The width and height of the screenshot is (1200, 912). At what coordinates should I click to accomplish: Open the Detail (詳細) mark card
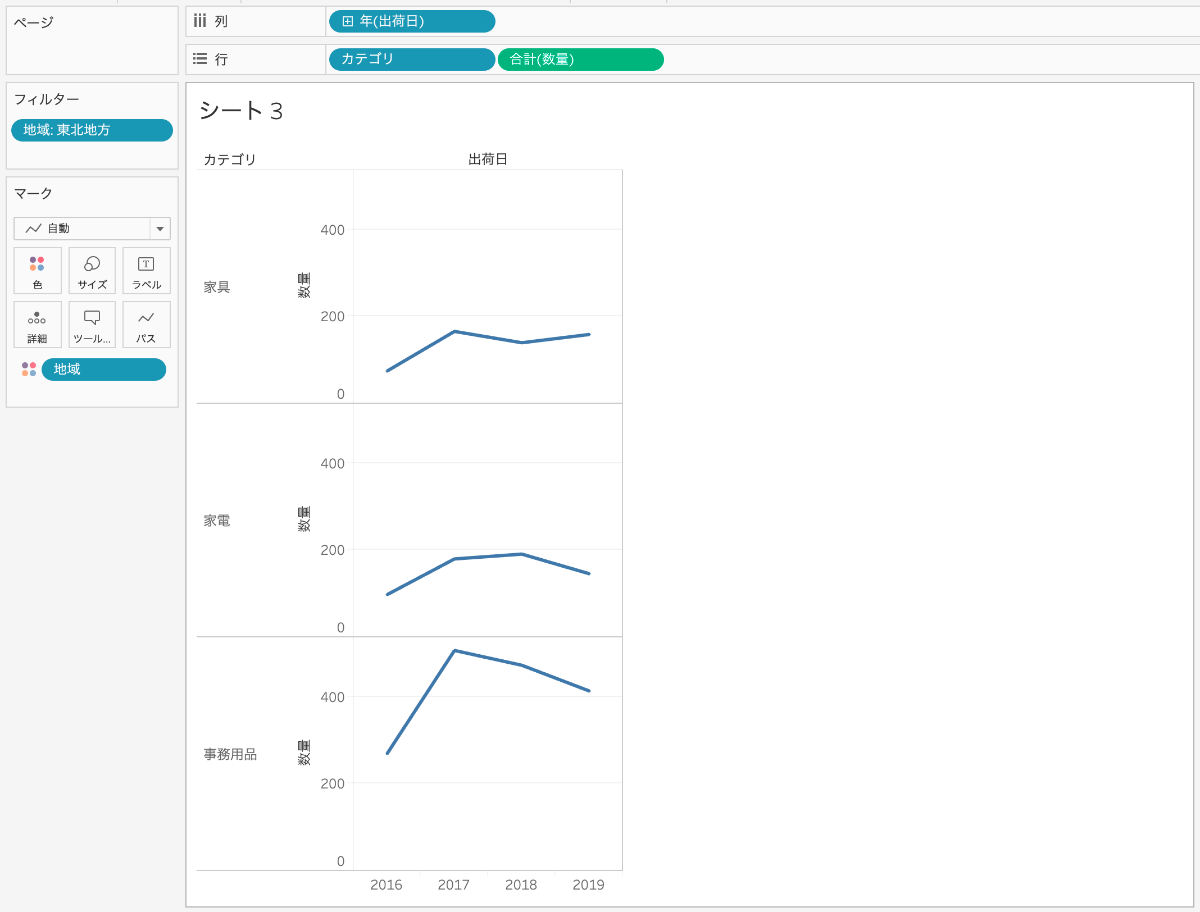pos(38,325)
